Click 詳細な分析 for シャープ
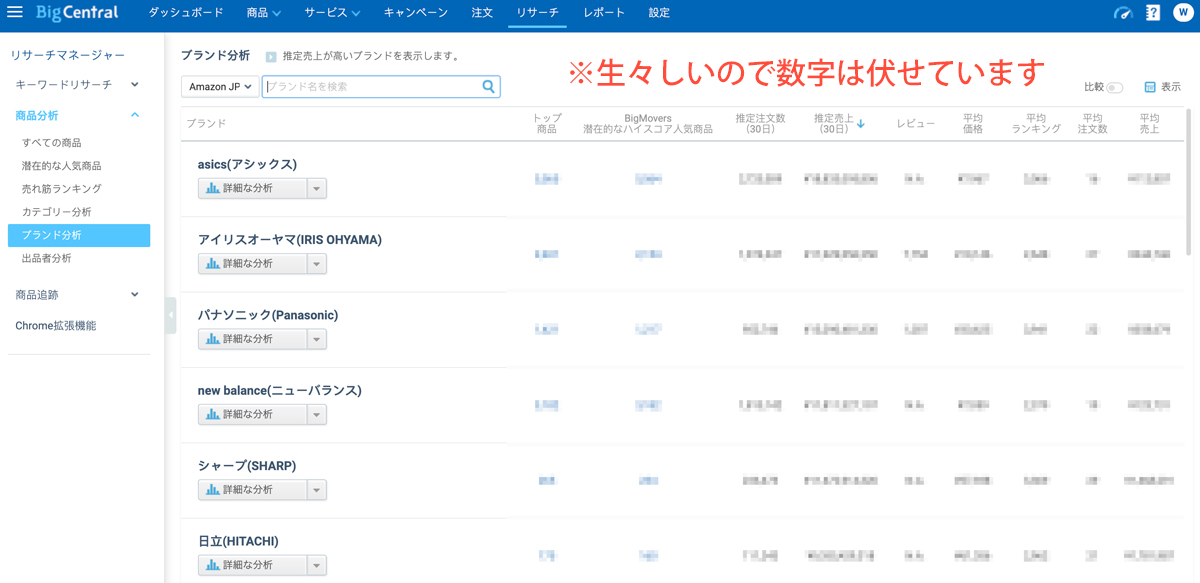Image resolution: width=1200 pixels, height=583 pixels. tap(252, 490)
